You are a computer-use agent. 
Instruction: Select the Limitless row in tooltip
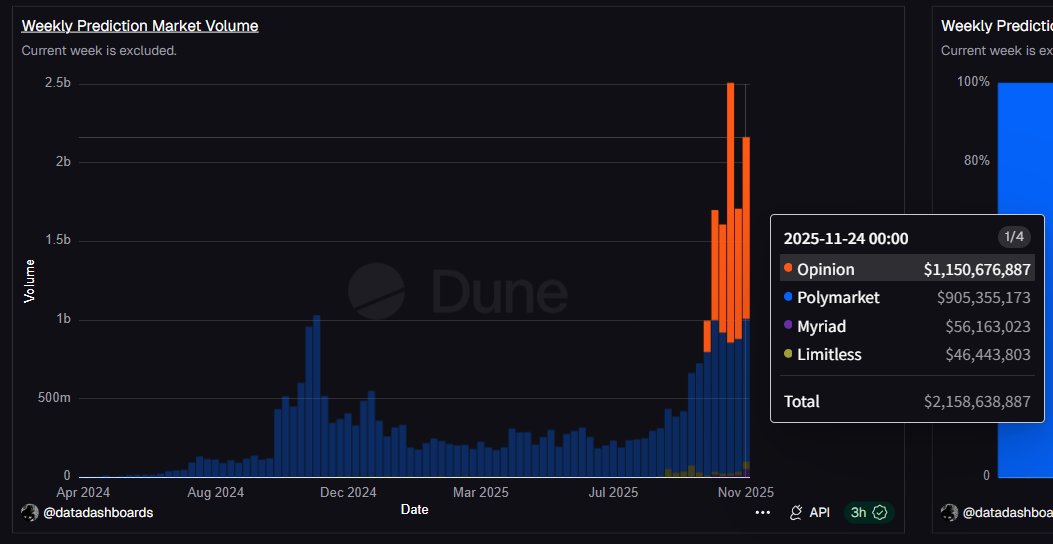[x=907, y=355]
